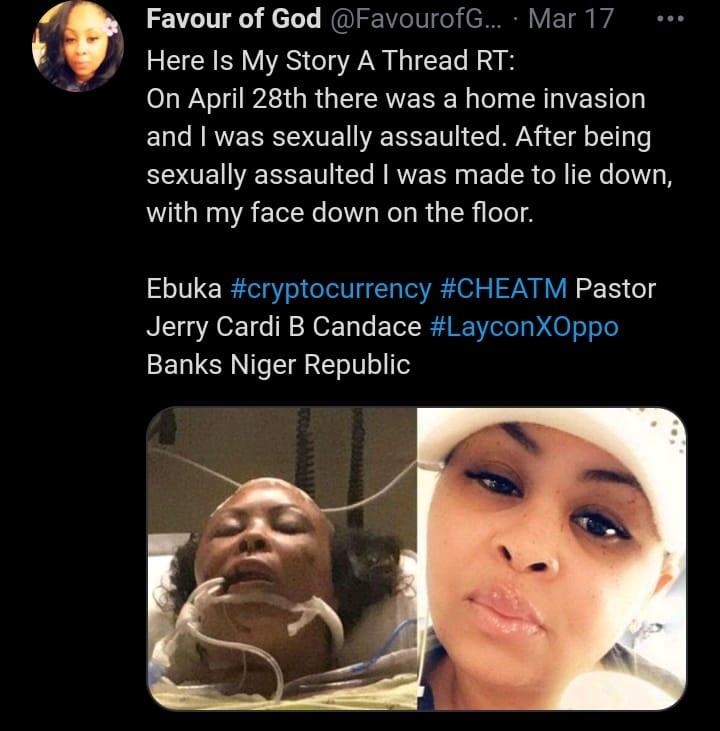
Task: Click the word "Pastor" in the tweet
Action: (616, 289)
